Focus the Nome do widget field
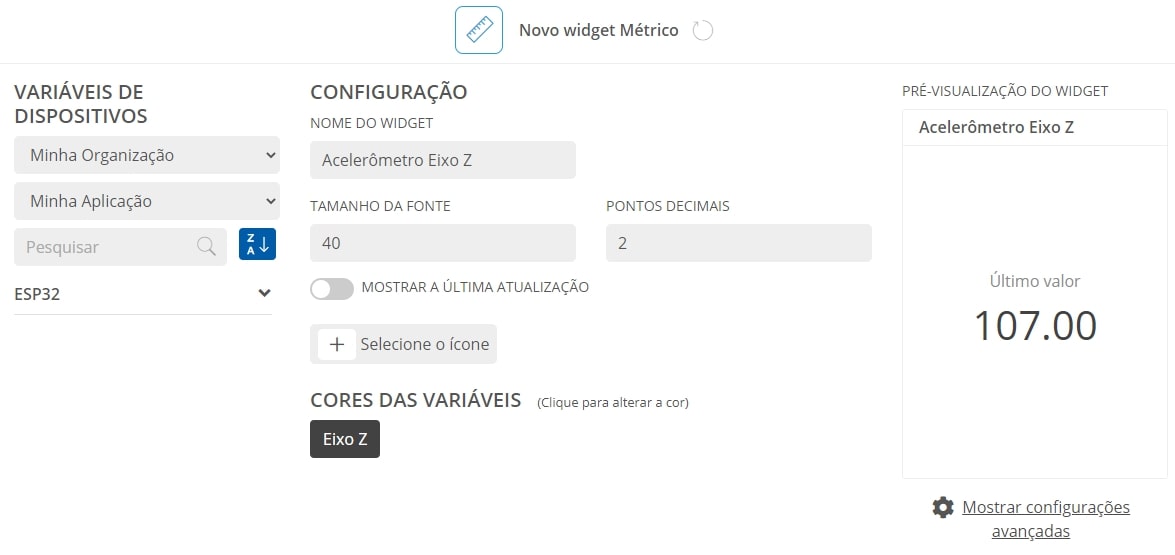1175x555 pixels. [x=443, y=160]
